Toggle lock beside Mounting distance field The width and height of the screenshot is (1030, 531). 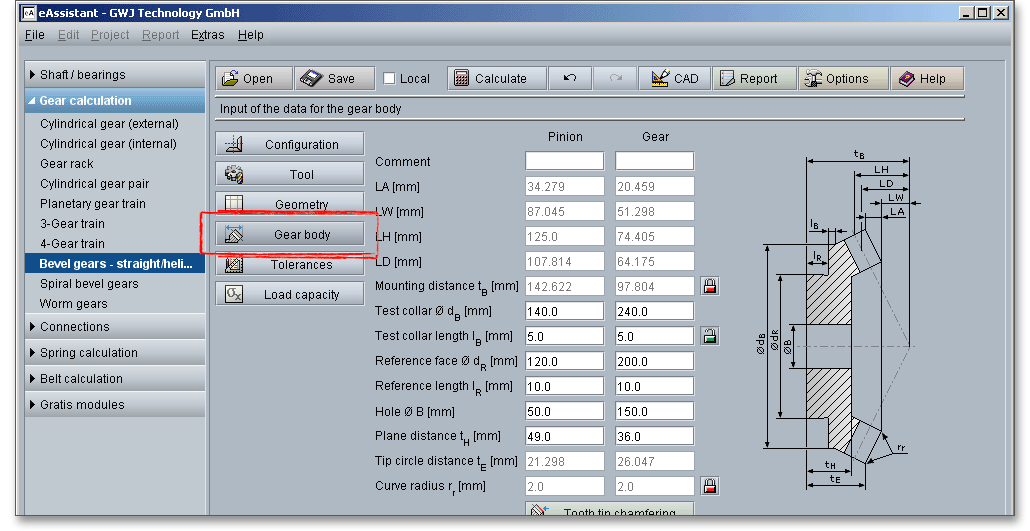[710, 286]
